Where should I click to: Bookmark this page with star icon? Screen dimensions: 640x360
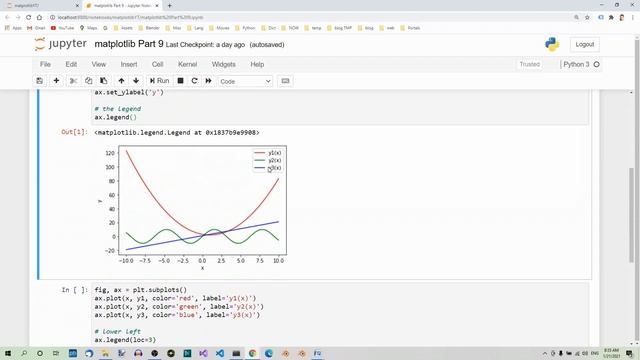[x=587, y=18]
